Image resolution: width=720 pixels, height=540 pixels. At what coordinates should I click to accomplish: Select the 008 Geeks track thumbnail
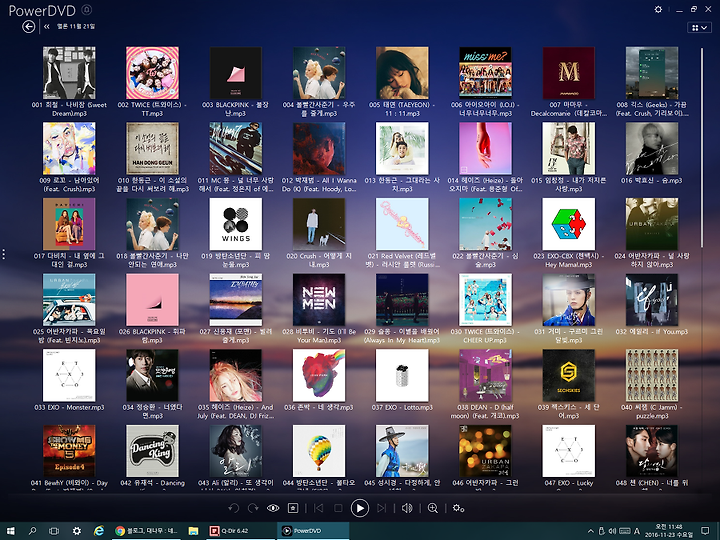point(652,73)
